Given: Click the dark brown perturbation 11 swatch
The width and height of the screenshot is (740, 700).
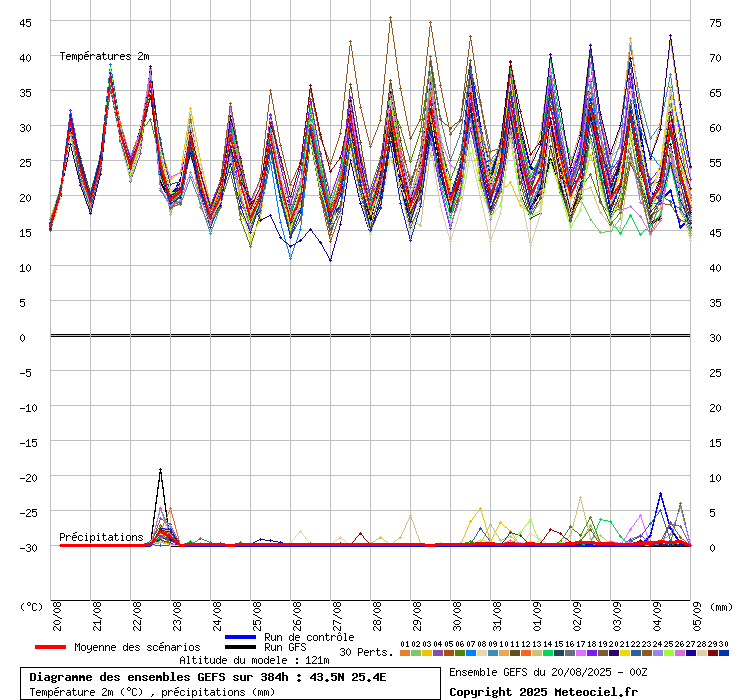Looking at the screenshot, I should pos(515,653).
